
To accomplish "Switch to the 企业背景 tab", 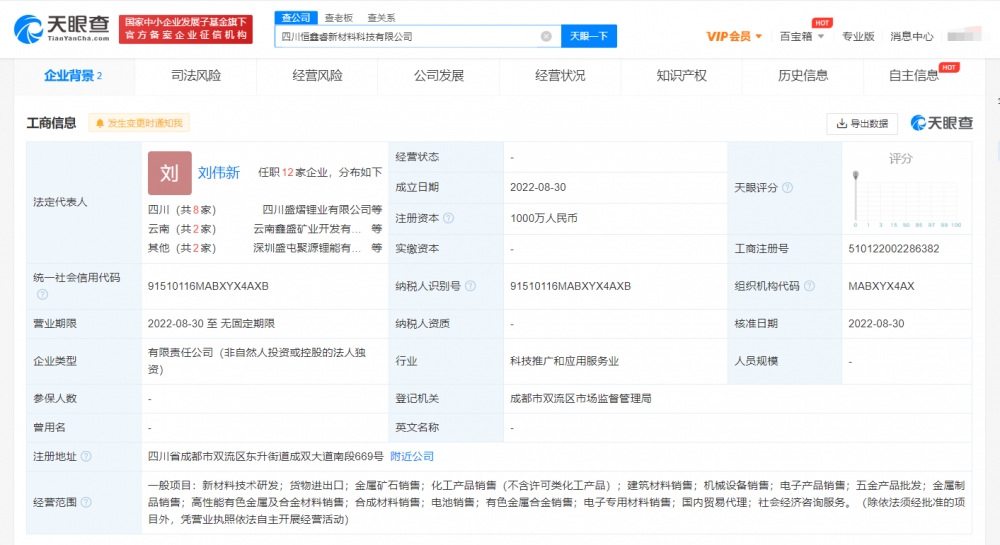I will tap(73, 76).
